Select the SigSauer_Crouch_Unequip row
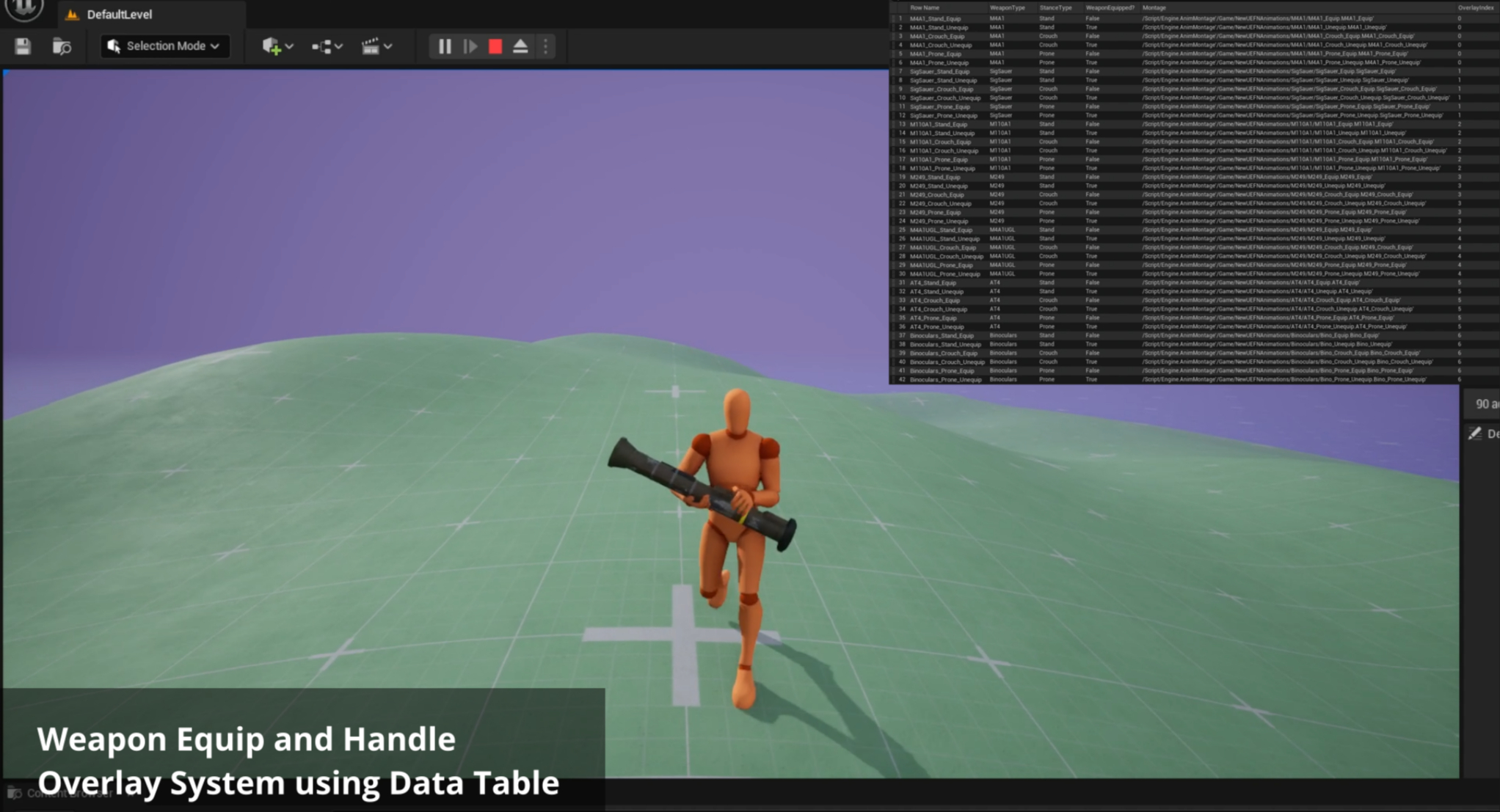Image resolution: width=1500 pixels, height=812 pixels. 1195,98
